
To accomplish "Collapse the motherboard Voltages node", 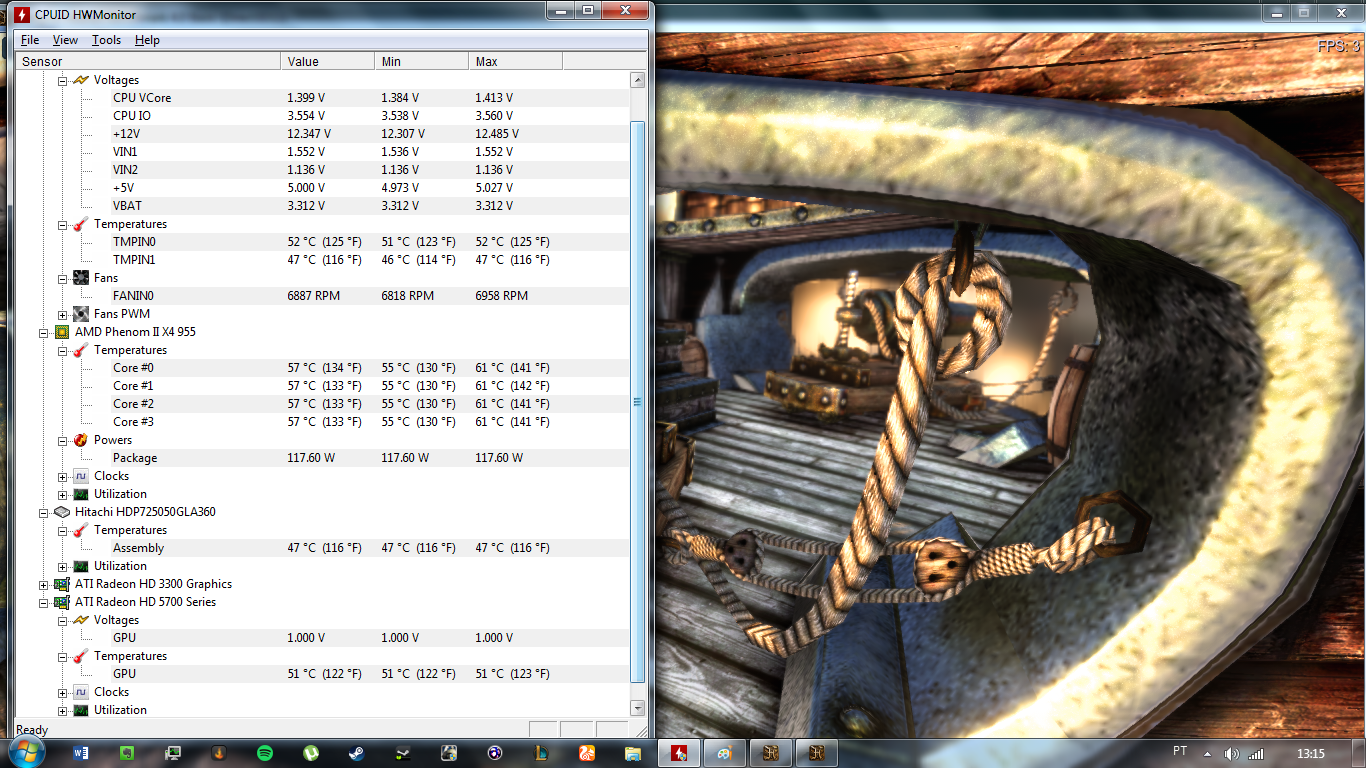I will tap(62, 80).
